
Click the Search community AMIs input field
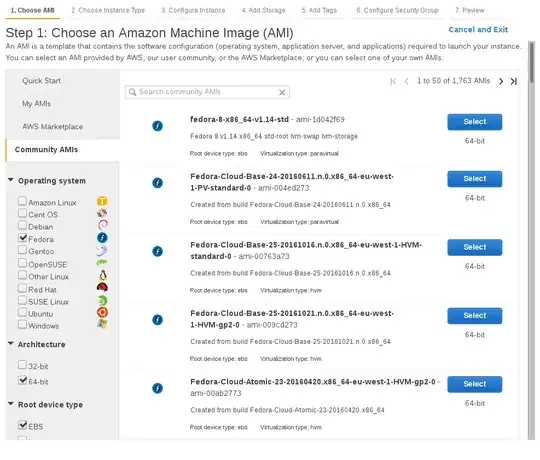coord(207,92)
